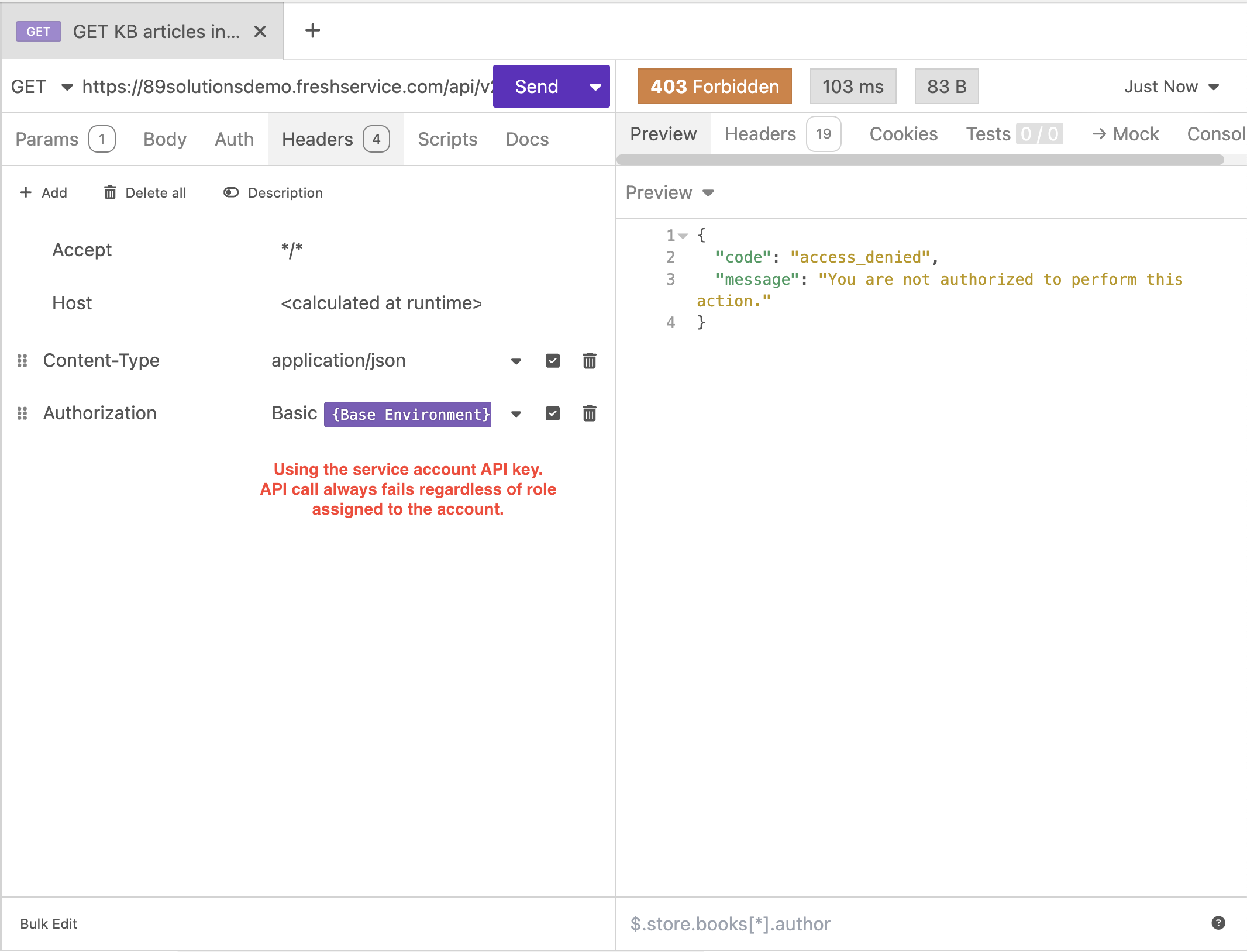Open the Mock tab
This screenshot has height=952, width=1247.
[x=1125, y=134]
